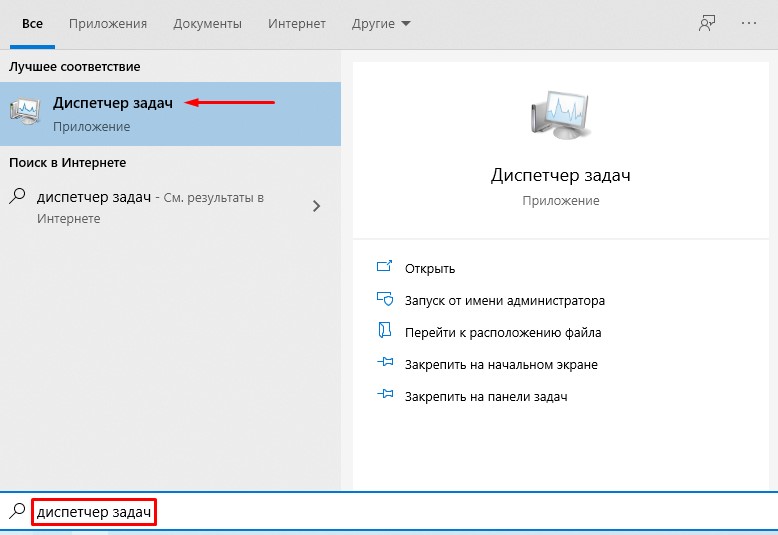Choose Закрепить на панели задач
Viewport: 778px width, 535px height.
(x=486, y=397)
